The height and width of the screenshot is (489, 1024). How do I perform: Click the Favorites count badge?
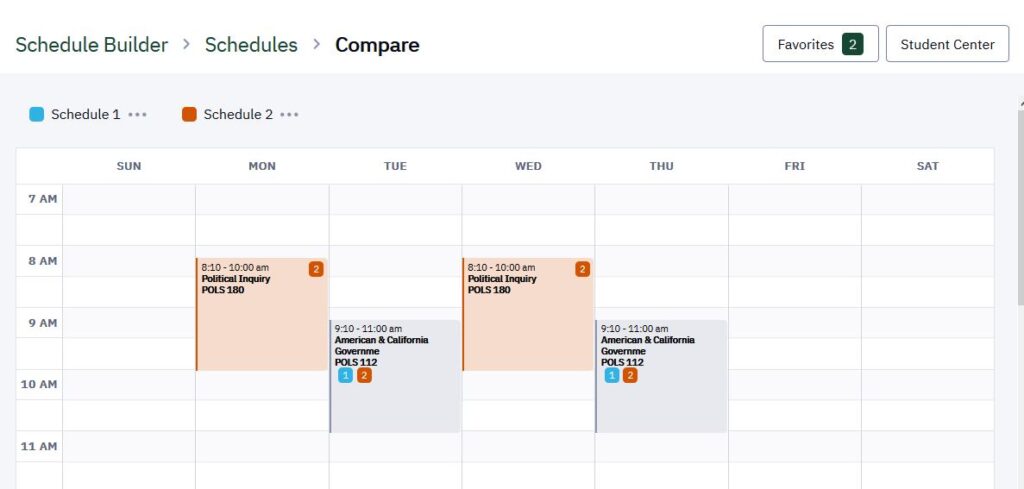click(852, 44)
